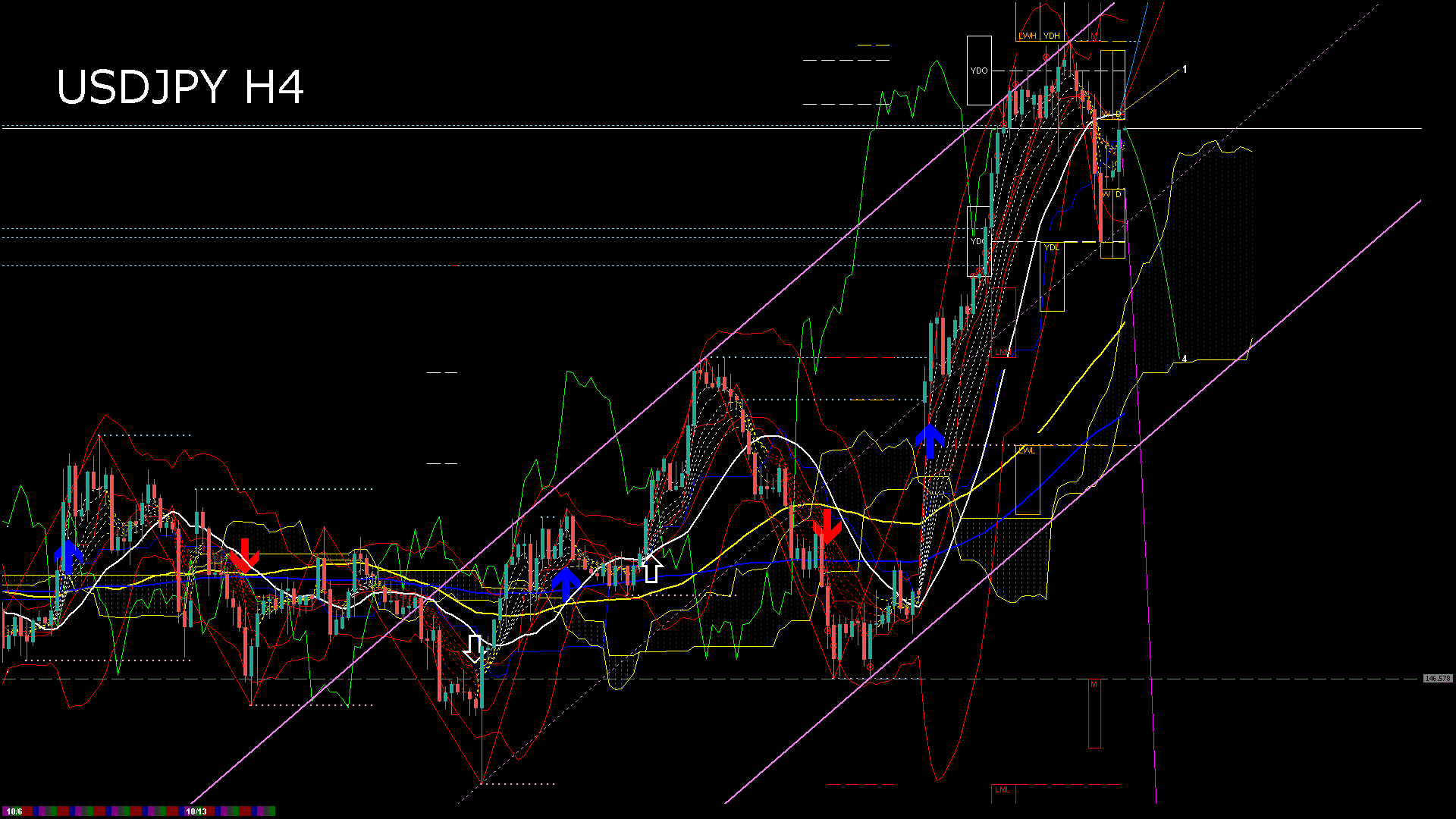Click the 146.578 price label
Image resolution: width=1456 pixels, height=819 pixels.
coord(1437,679)
